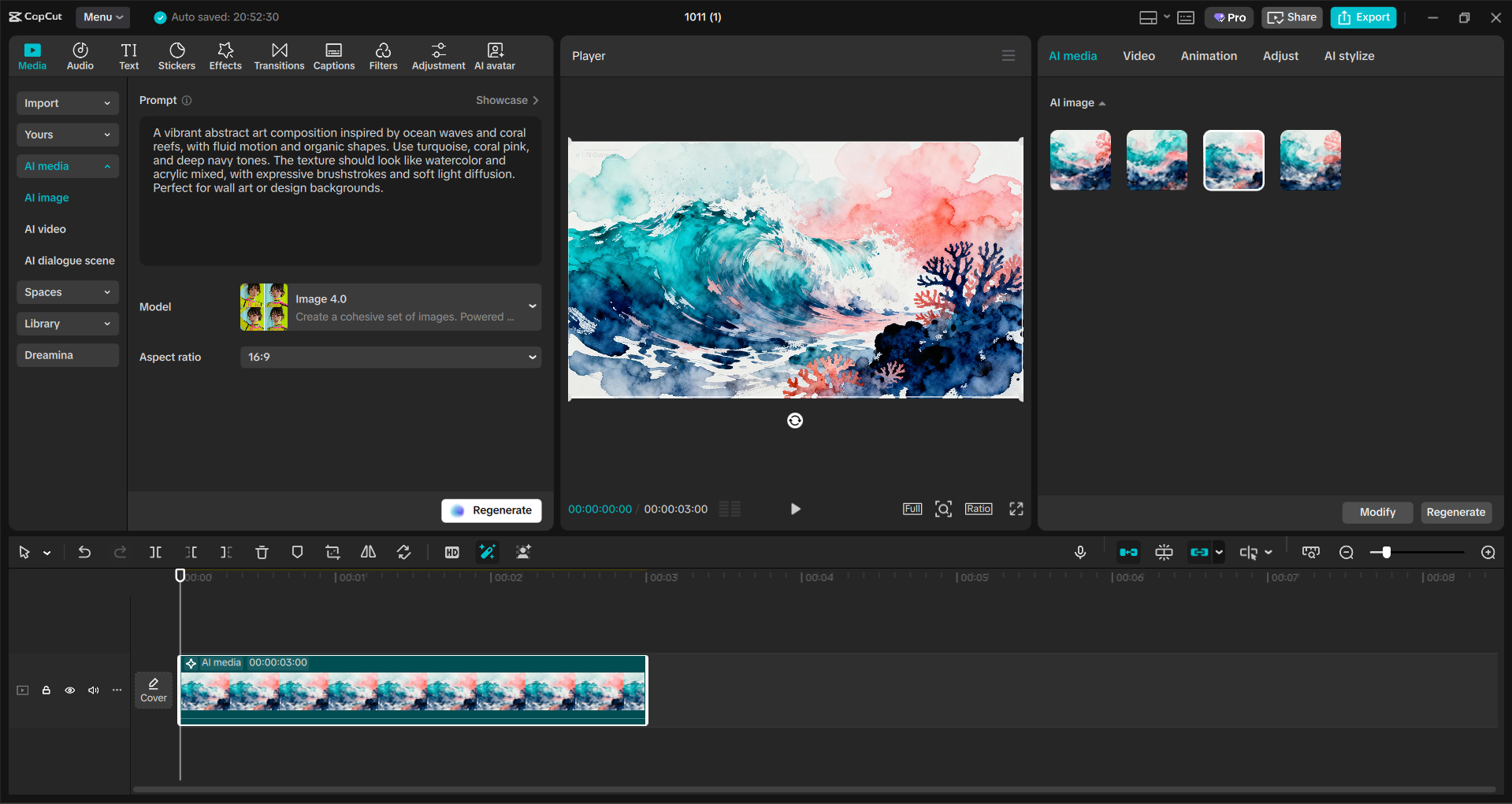Open the Crop tool
1512x804 pixels.
pyautogui.click(x=332, y=552)
